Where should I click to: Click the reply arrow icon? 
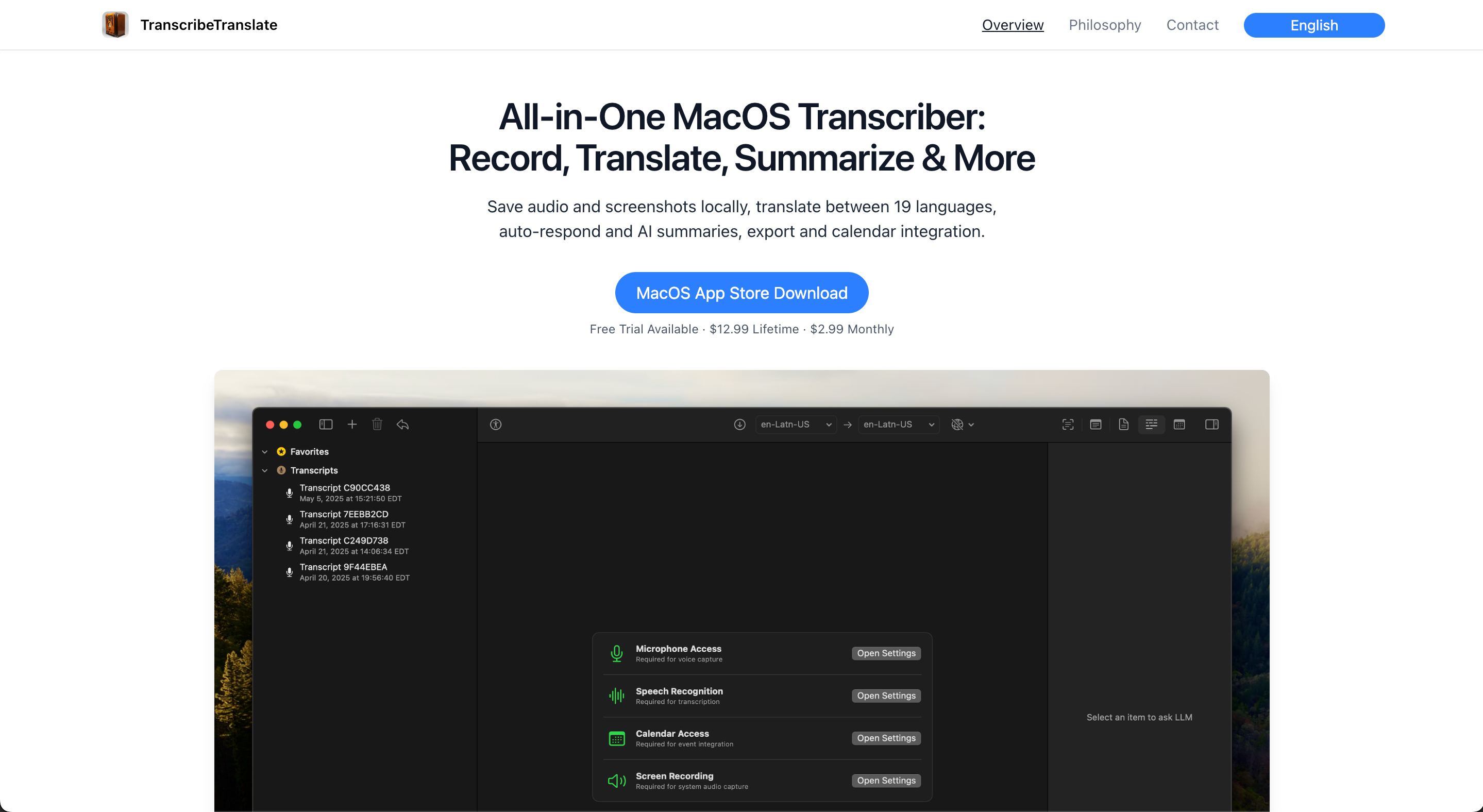pos(402,424)
